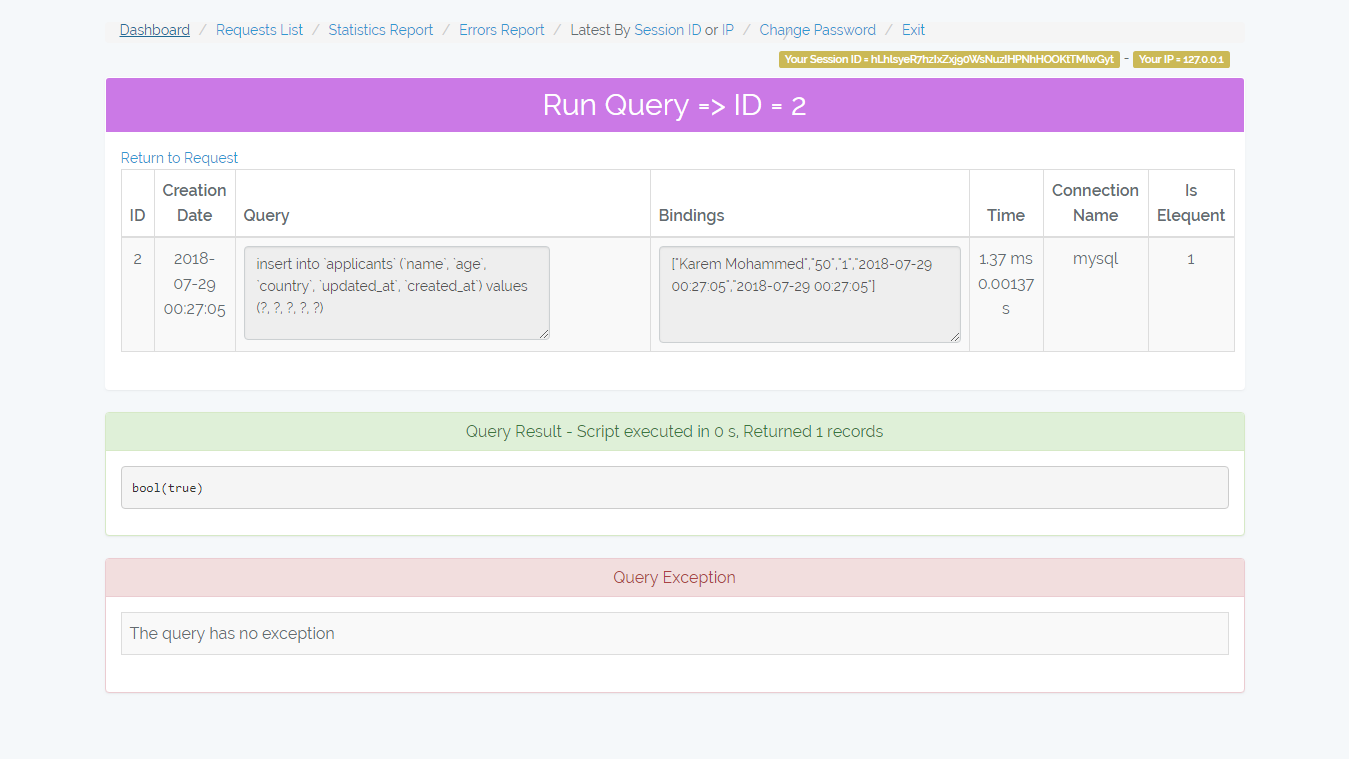This screenshot has height=759, width=1349.
Task: Click the Your IP 127.0.0.1 badge
Action: click(x=1181, y=59)
